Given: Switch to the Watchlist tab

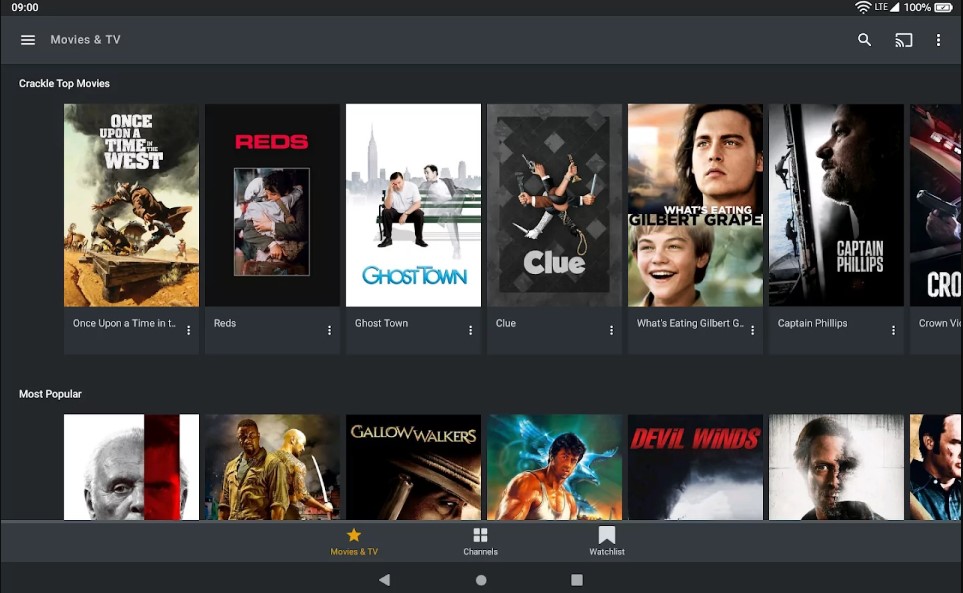Looking at the screenshot, I should click(607, 540).
